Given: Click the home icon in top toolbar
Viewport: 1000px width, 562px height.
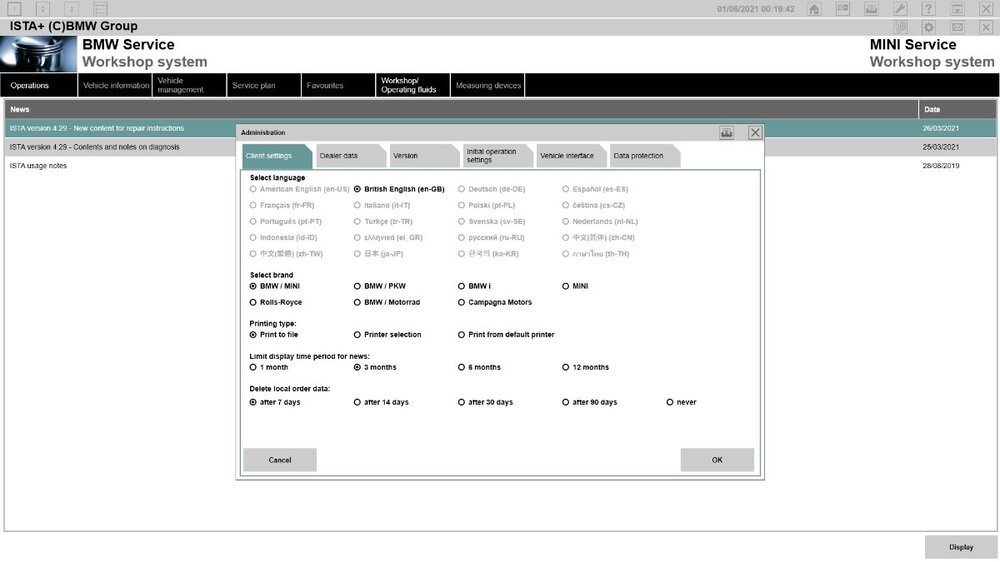Looking at the screenshot, I should click(x=814, y=9).
